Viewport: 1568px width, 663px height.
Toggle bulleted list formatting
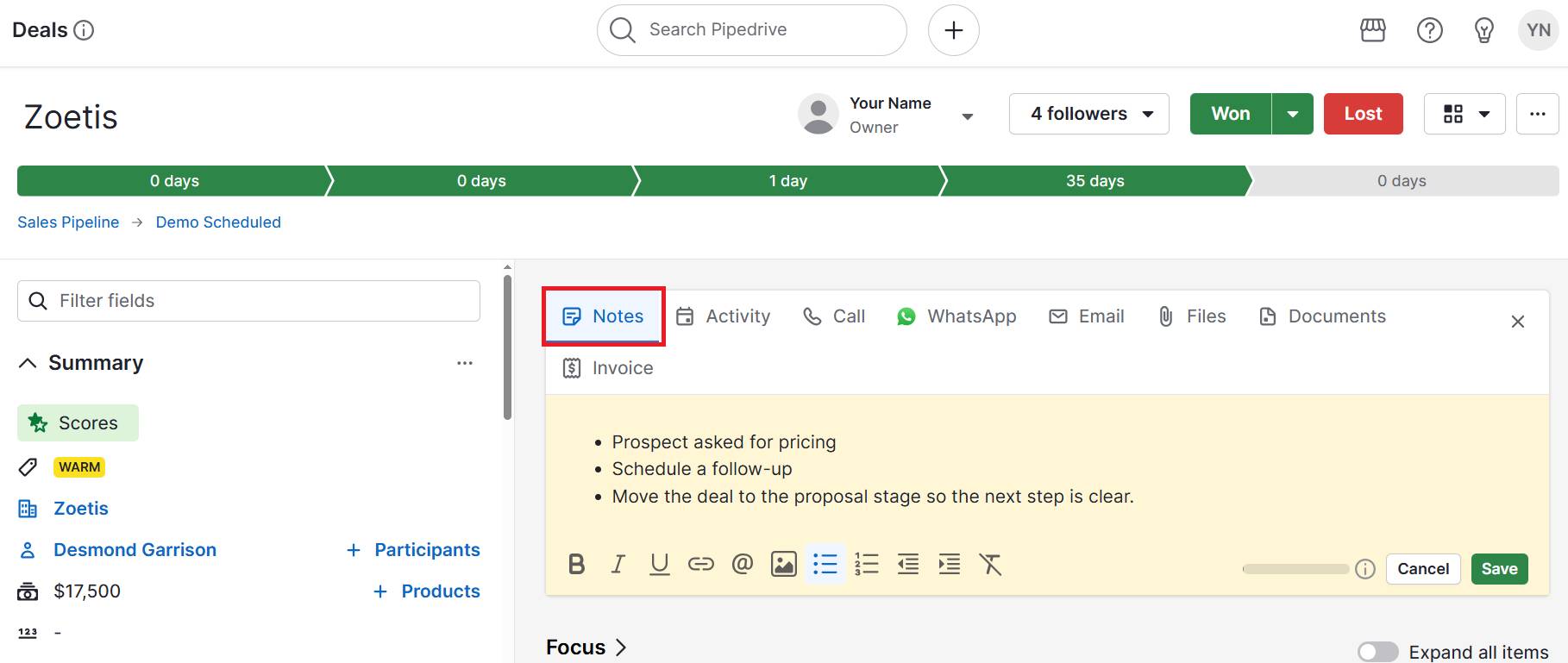click(x=825, y=565)
